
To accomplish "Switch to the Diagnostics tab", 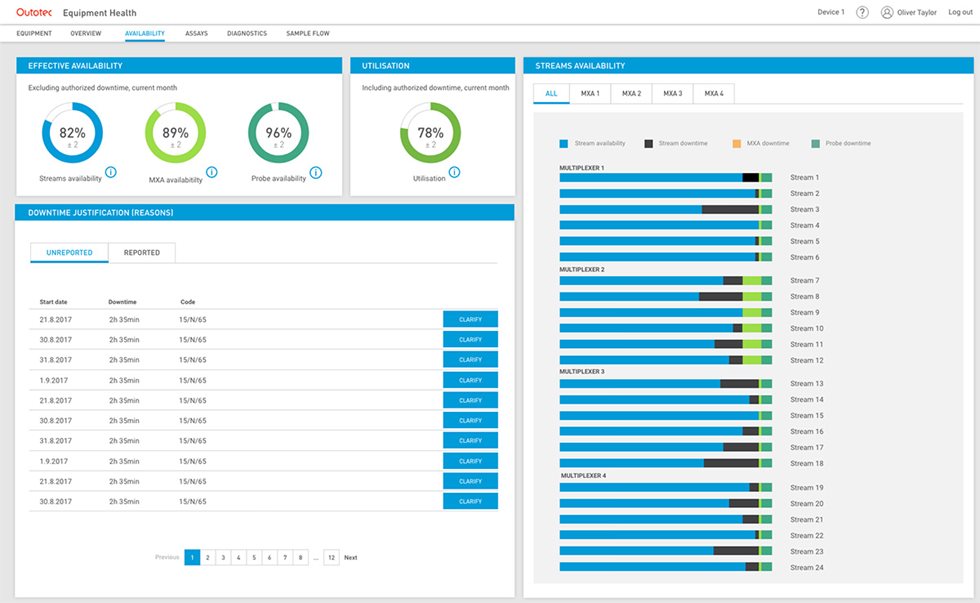I will [x=247, y=33].
